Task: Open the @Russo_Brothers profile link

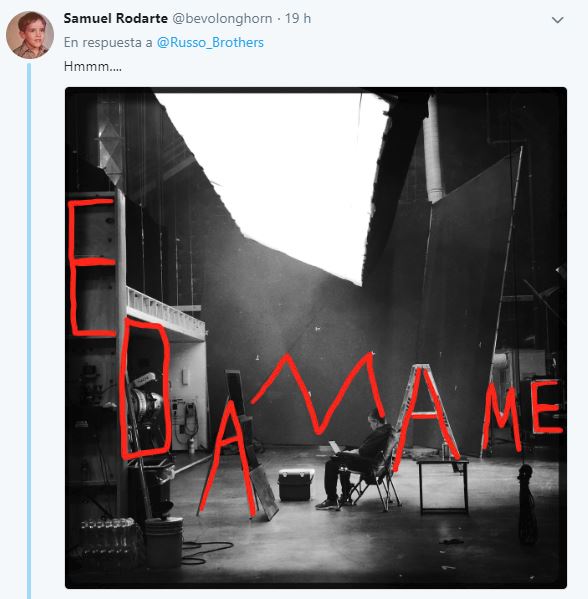Action: [x=210, y=42]
